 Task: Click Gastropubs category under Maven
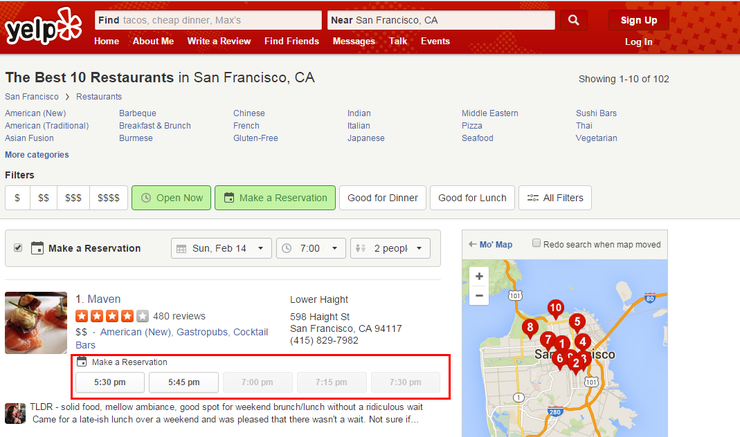(x=202, y=332)
